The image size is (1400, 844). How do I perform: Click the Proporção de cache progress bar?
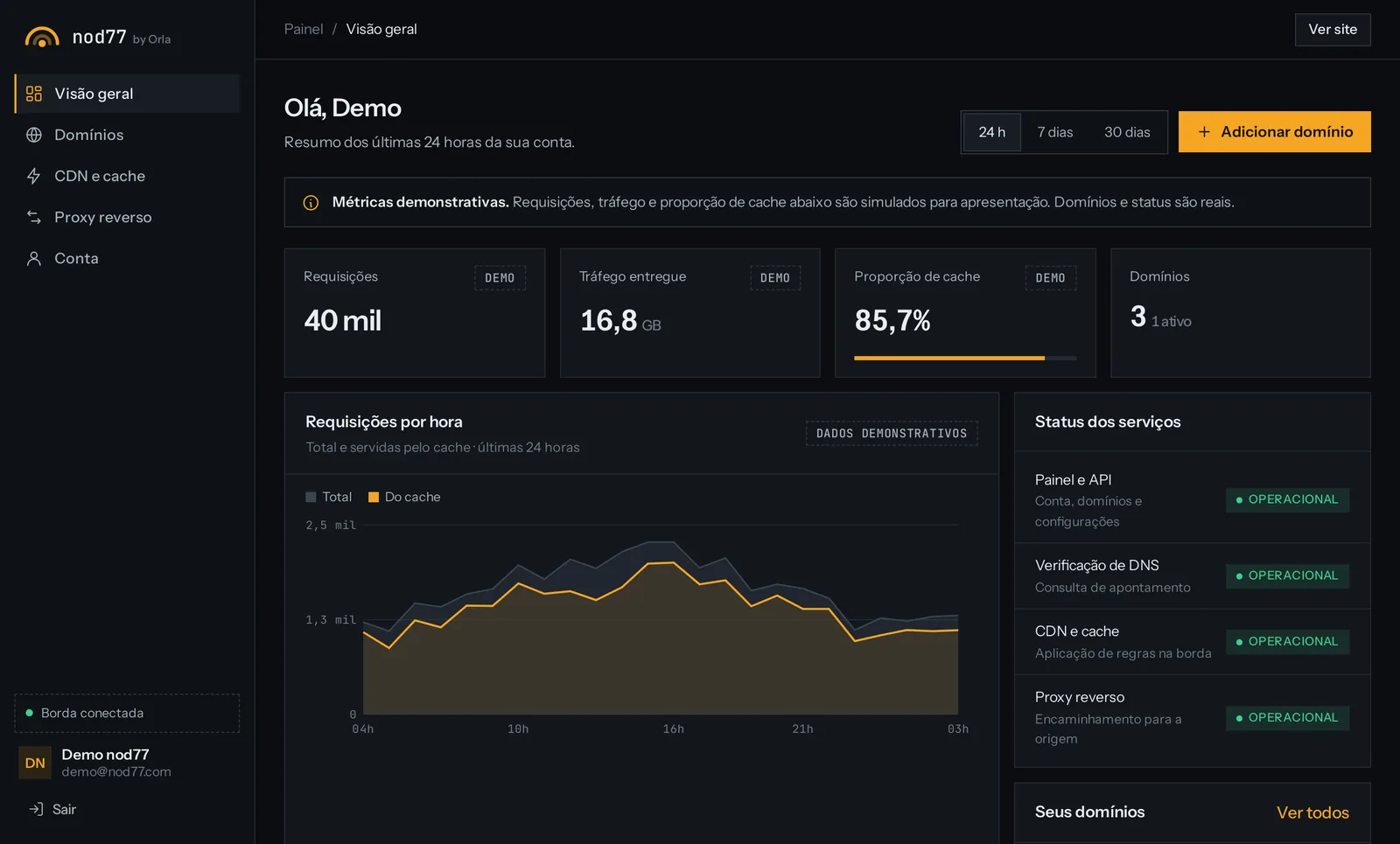tap(965, 358)
